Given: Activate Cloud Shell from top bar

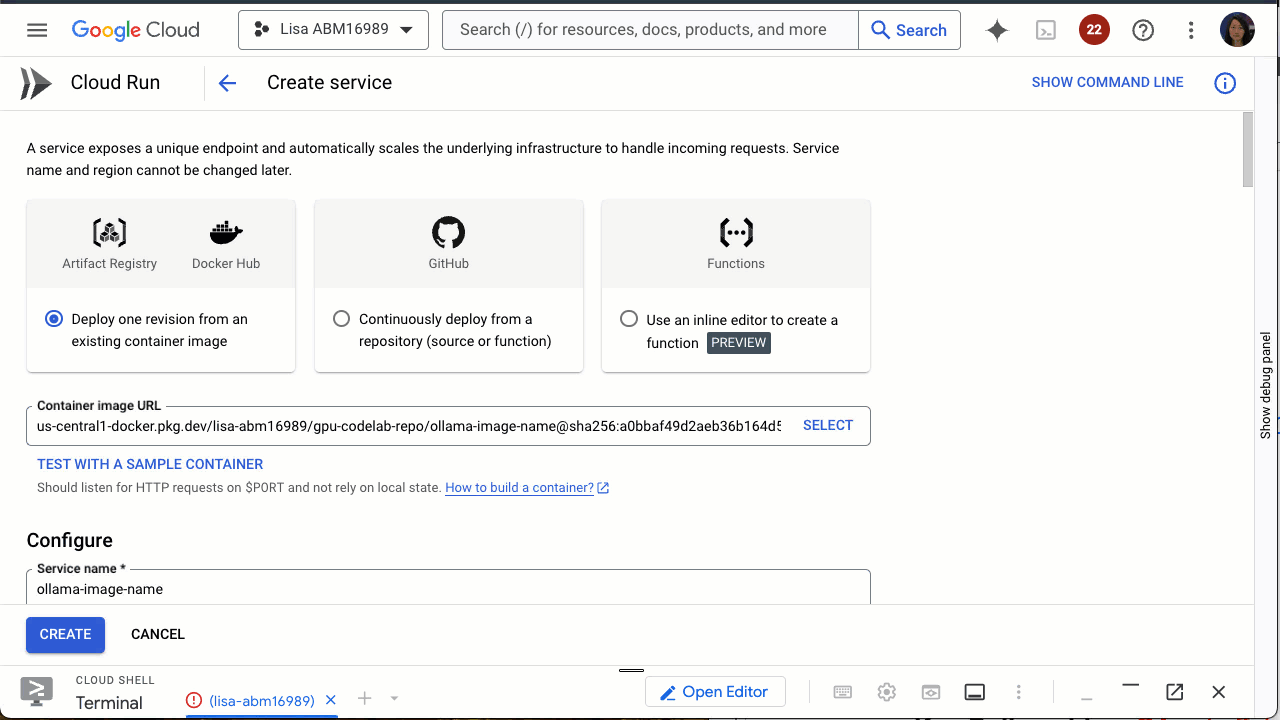Looking at the screenshot, I should point(1045,30).
